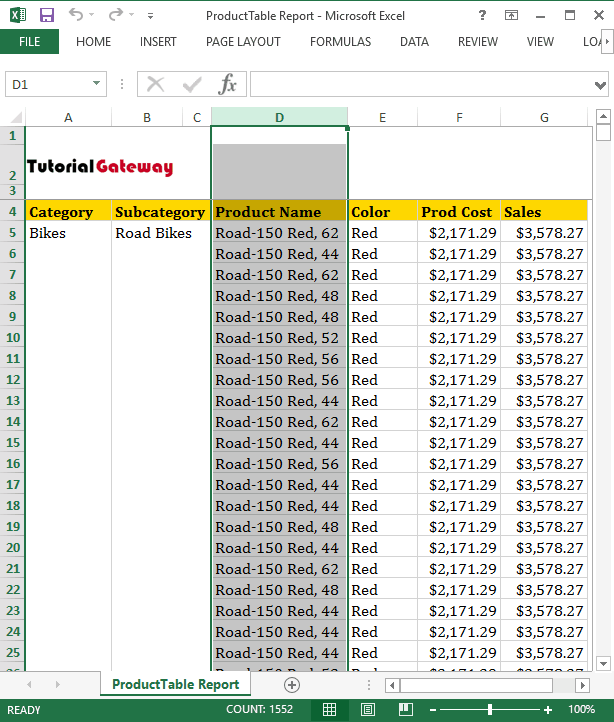This screenshot has height=722, width=614.
Task: Zoom out with minus button
Action: tap(433, 710)
